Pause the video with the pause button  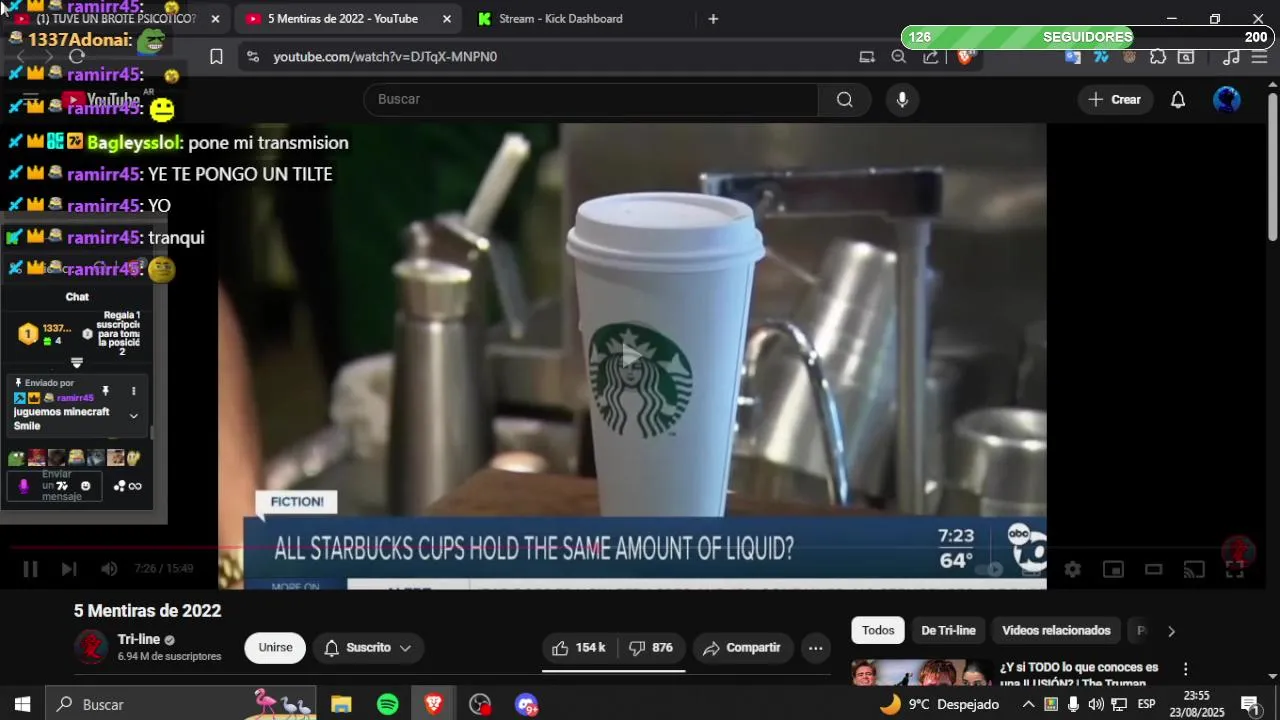(30, 569)
